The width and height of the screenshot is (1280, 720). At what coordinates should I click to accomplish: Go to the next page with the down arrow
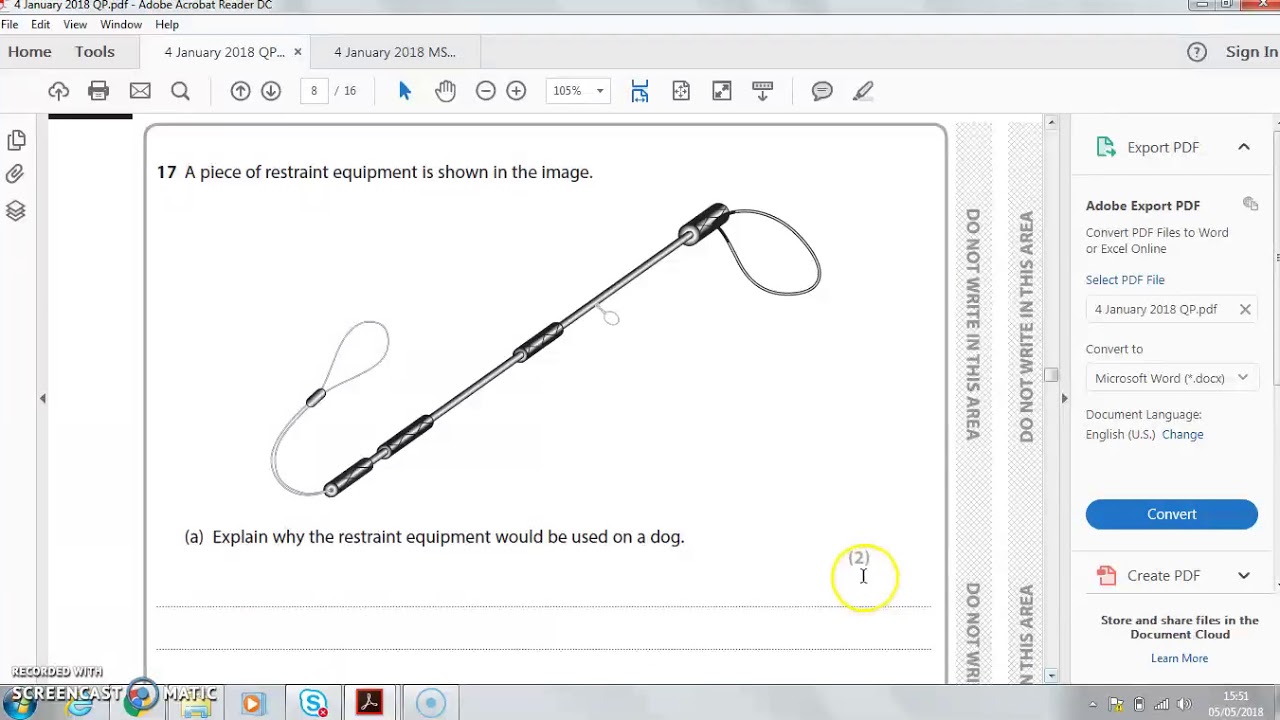[x=271, y=91]
